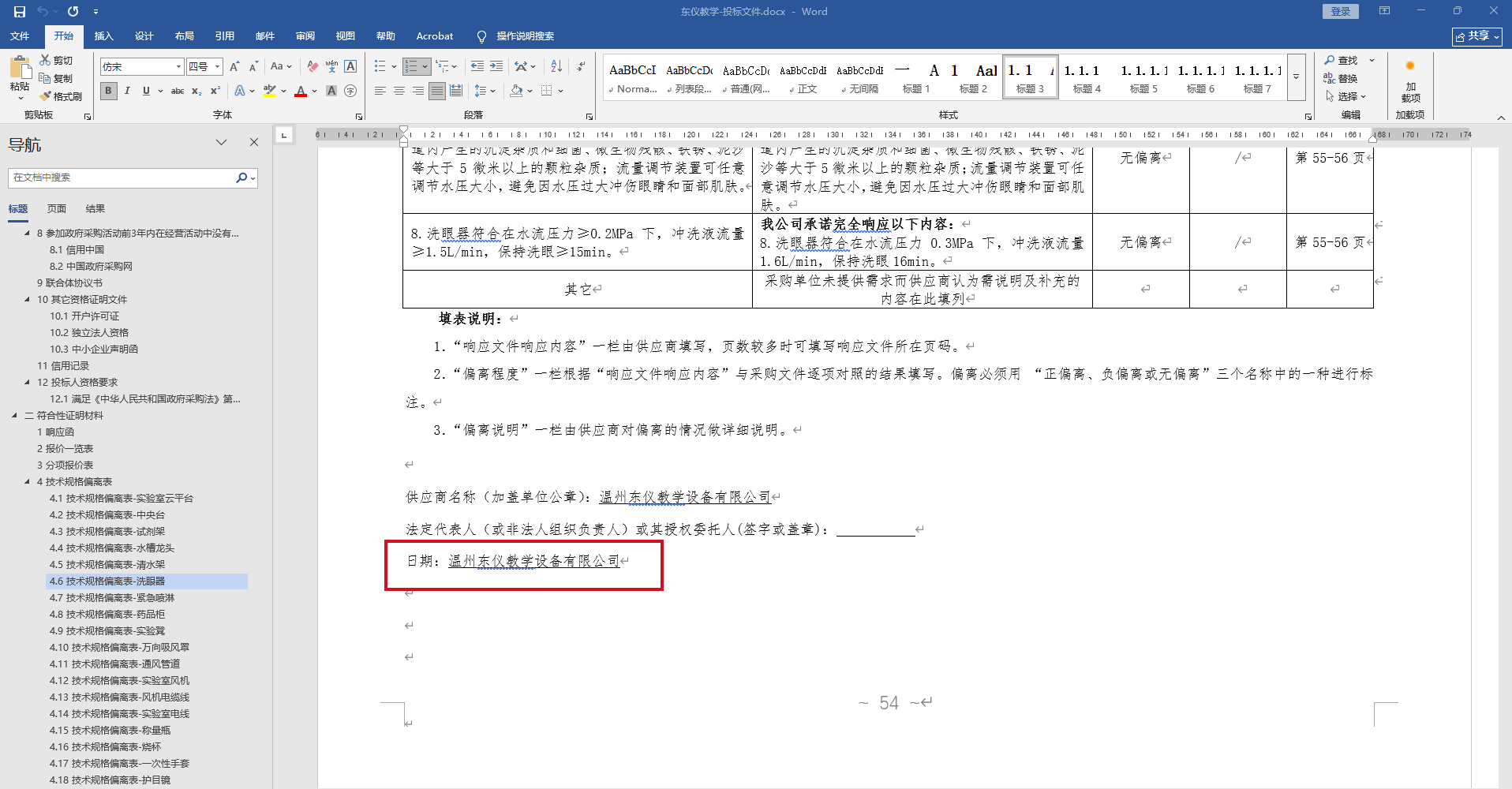Image resolution: width=1512 pixels, height=789 pixels.
Task: Open Replace (替换) in the editing group
Action: click(1342, 78)
